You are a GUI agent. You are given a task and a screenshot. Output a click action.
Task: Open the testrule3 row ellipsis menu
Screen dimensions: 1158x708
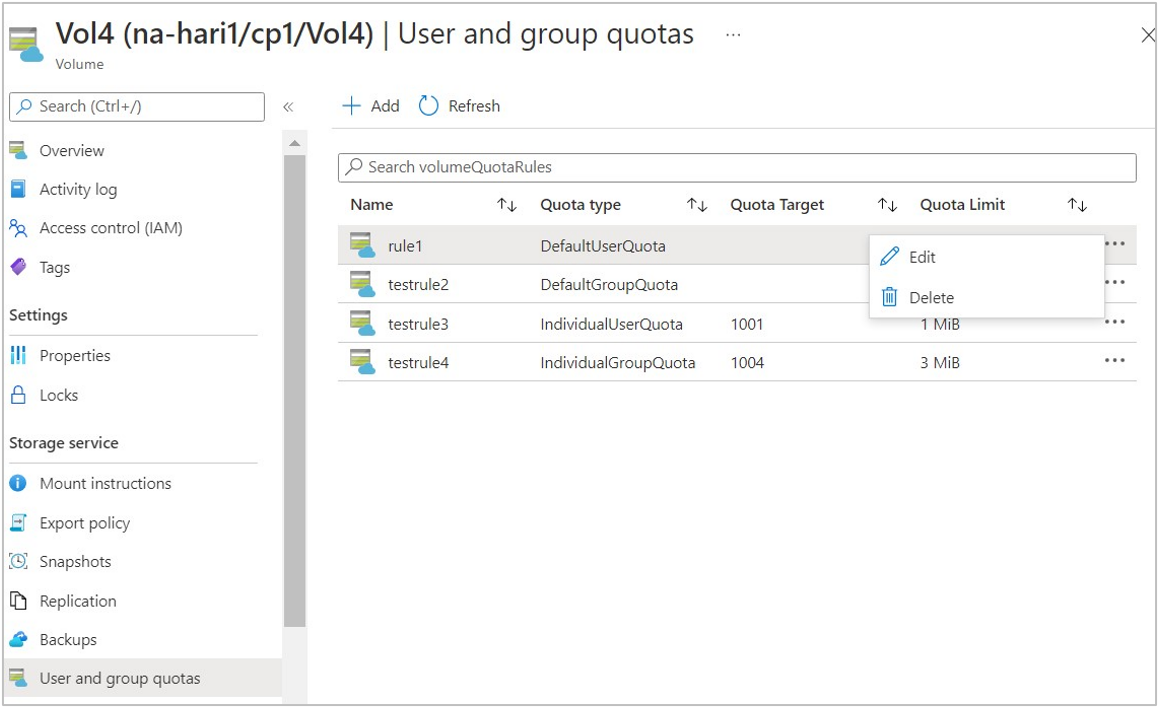click(1115, 322)
